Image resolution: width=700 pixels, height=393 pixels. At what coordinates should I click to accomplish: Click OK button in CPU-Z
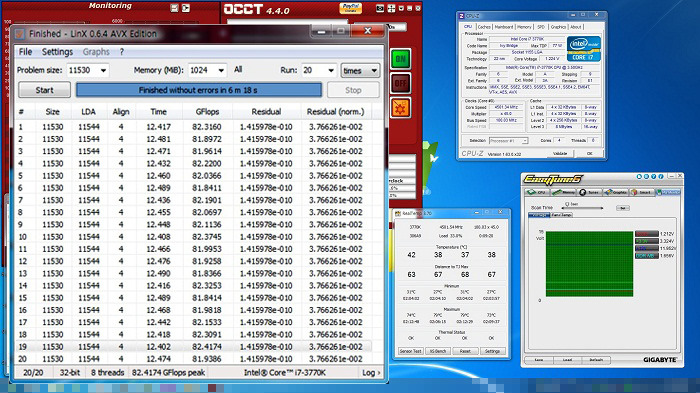tap(589, 153)
